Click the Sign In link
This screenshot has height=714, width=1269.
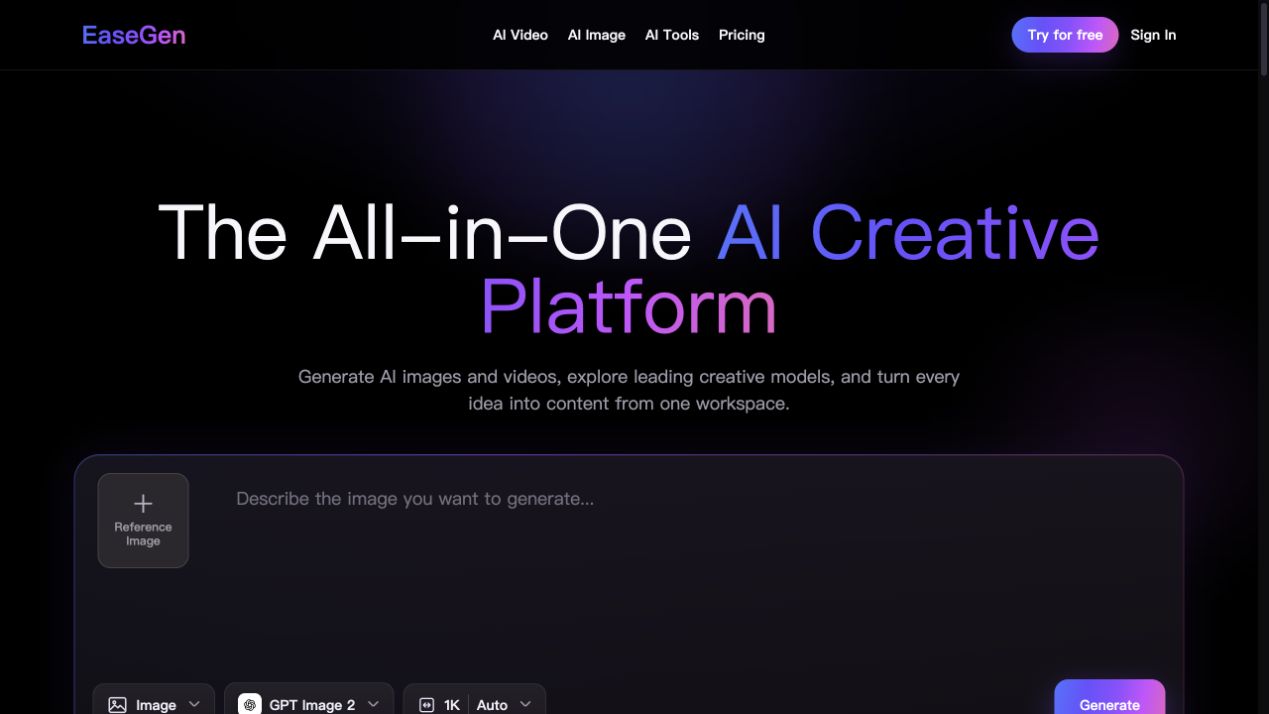(1153, 35)
